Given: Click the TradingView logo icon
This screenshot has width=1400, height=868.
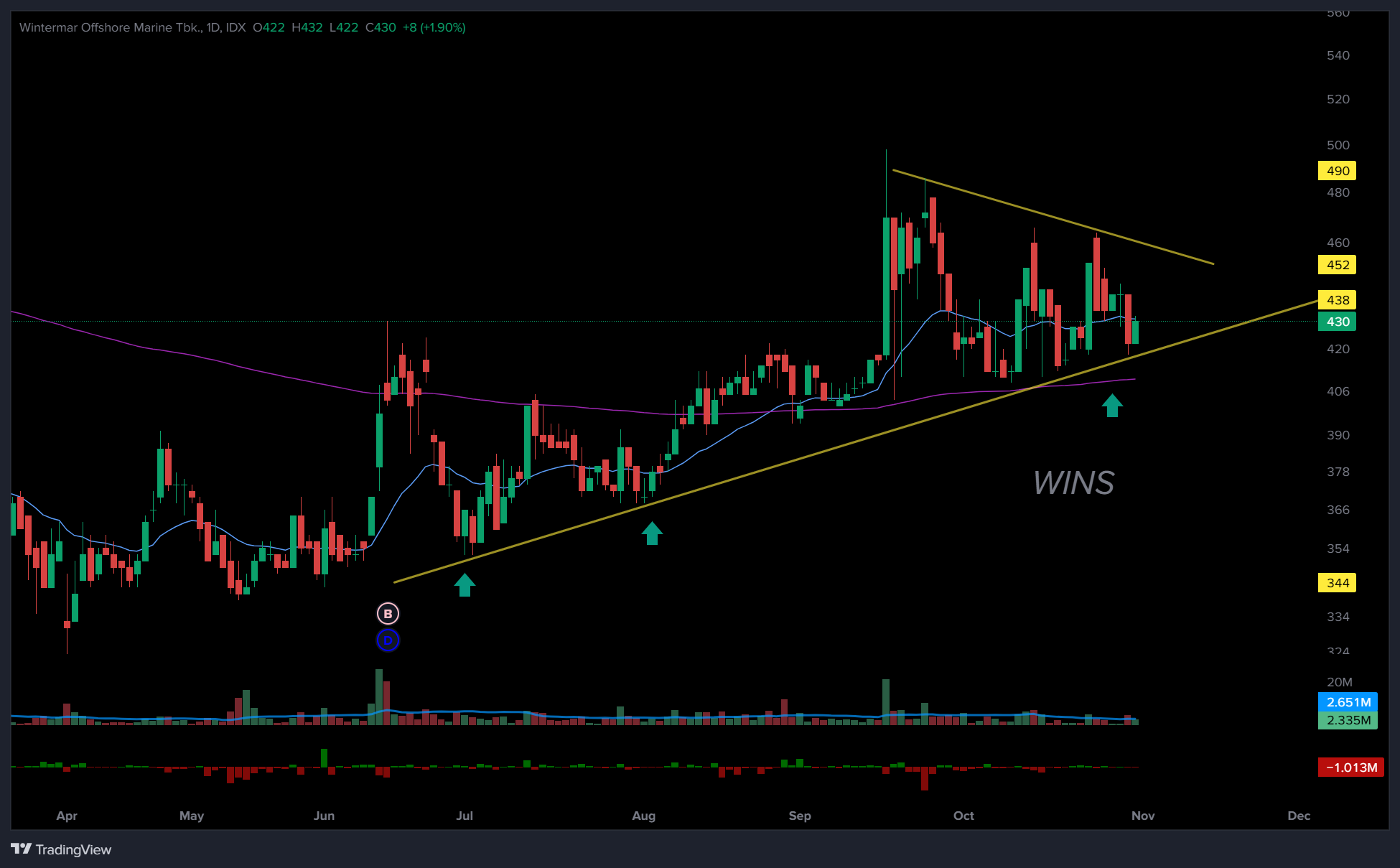Looking at the screenshot, I should [22, 849].
